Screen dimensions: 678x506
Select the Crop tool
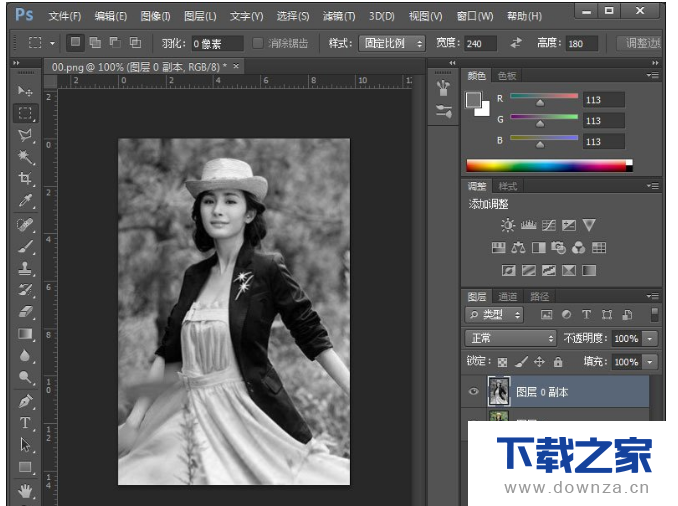tap(25, 178)
